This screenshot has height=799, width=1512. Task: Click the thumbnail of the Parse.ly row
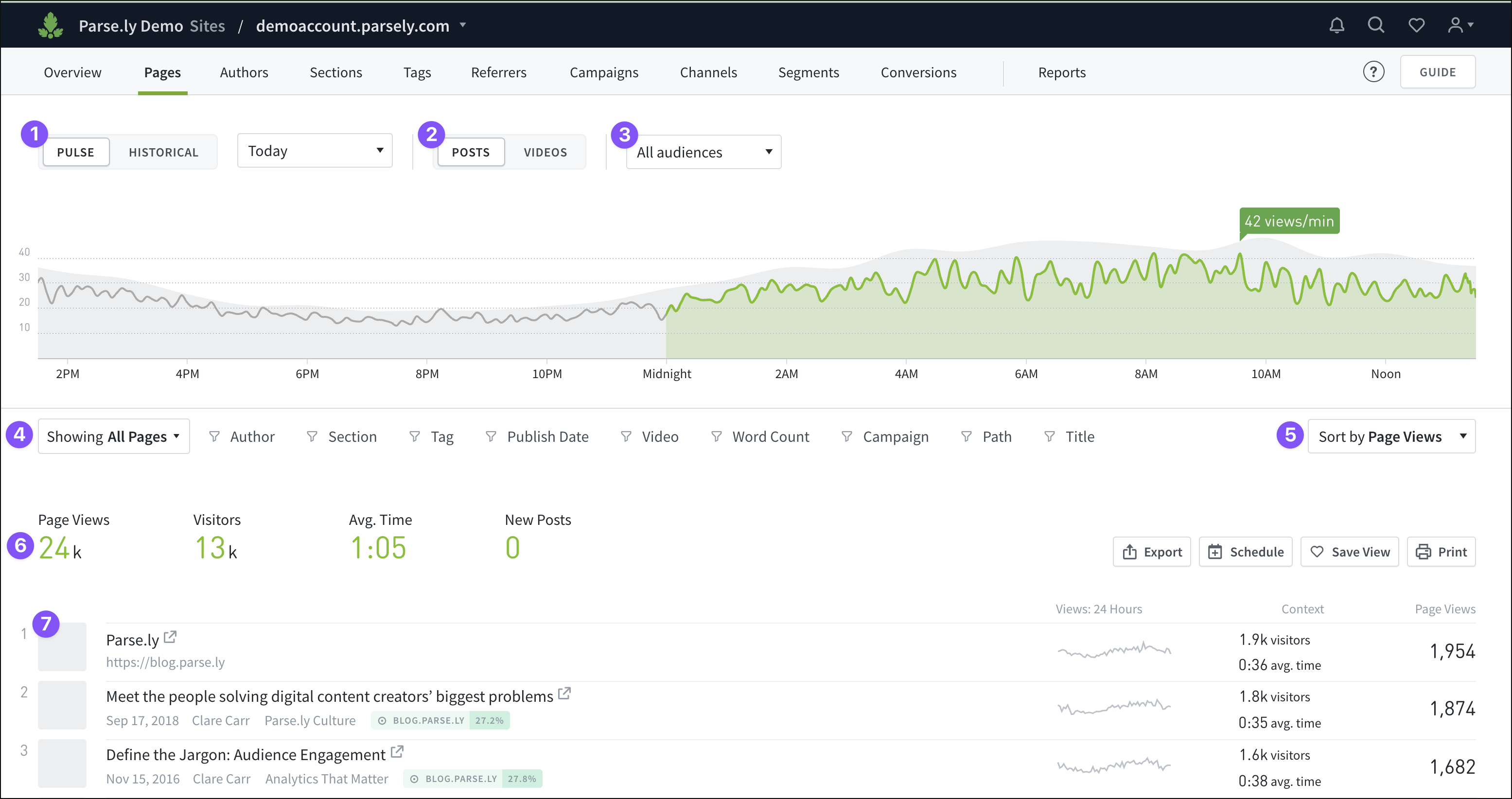(62, 647)
